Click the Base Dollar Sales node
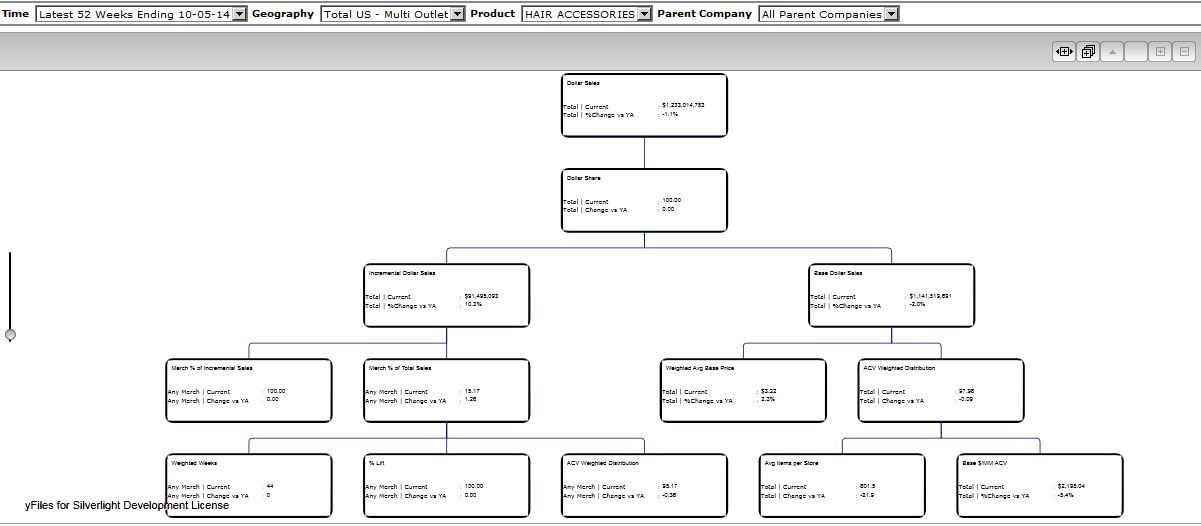The width and height of the screenshot is (1201, 526). coord(891,295)
